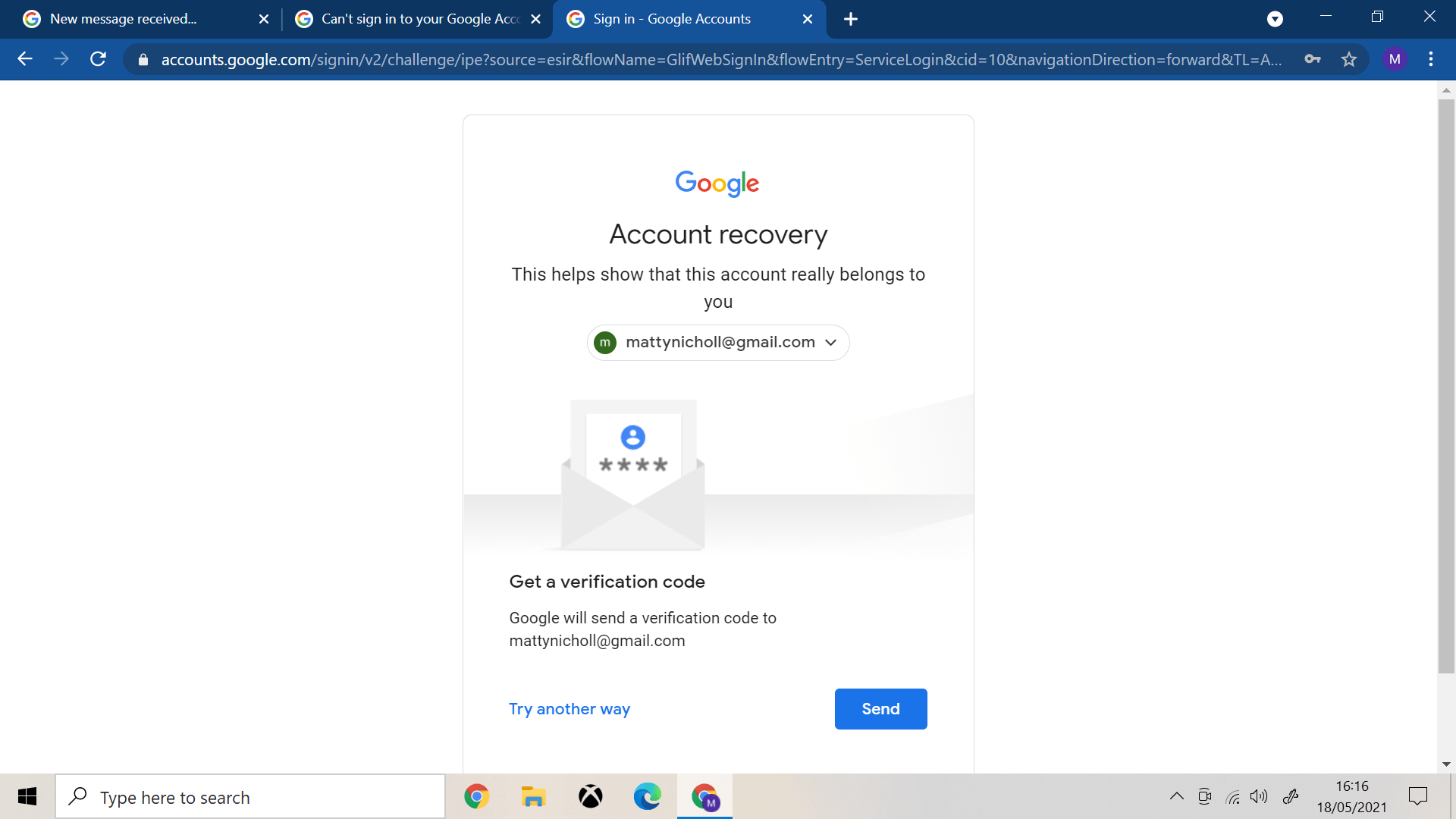Click the page vertical scrollbar thumb
The height and width of the screenshot is (819, 1456).
coord(1446,385)
